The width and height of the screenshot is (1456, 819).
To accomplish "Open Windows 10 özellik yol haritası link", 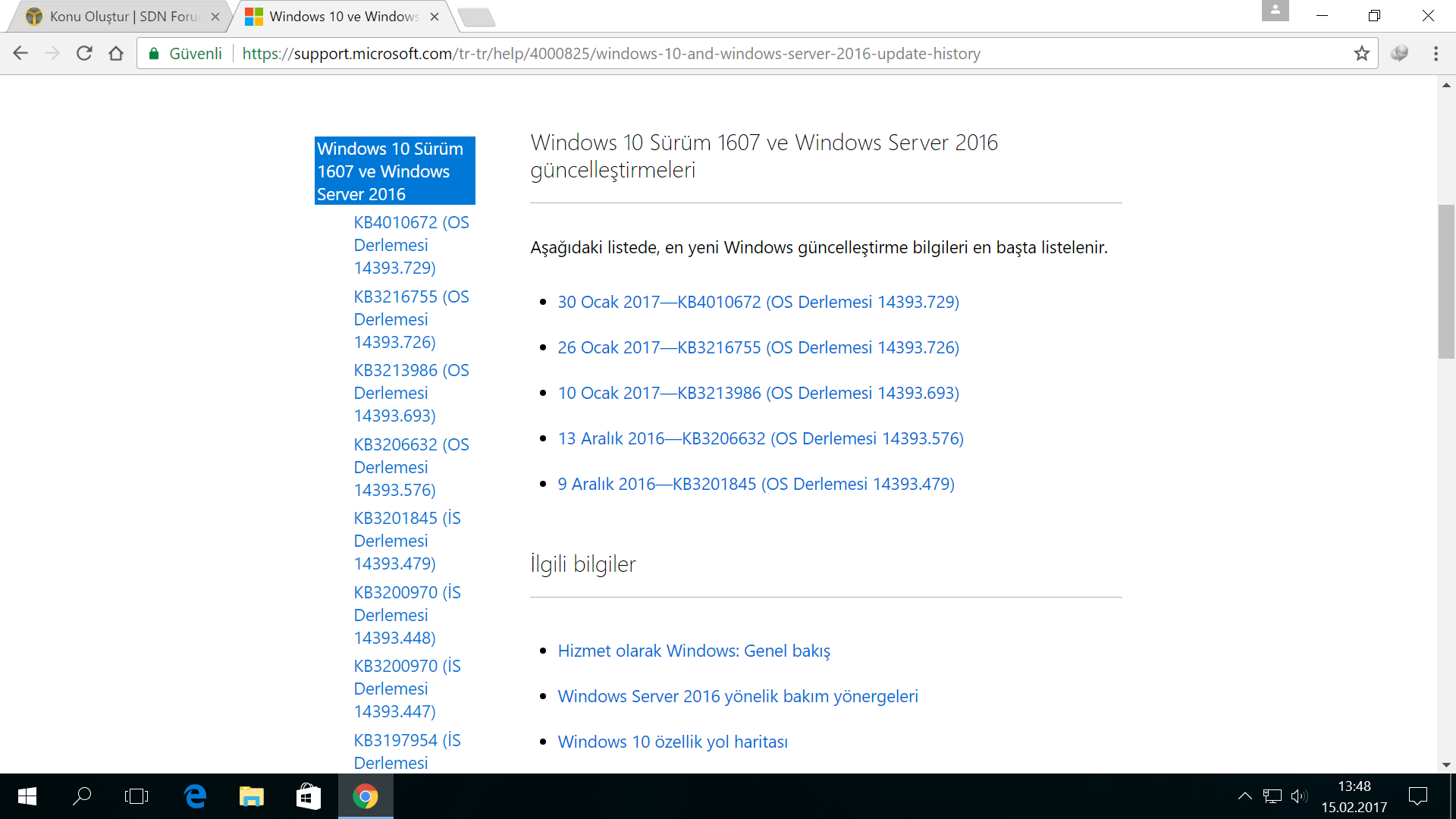I will coord(673,742).
